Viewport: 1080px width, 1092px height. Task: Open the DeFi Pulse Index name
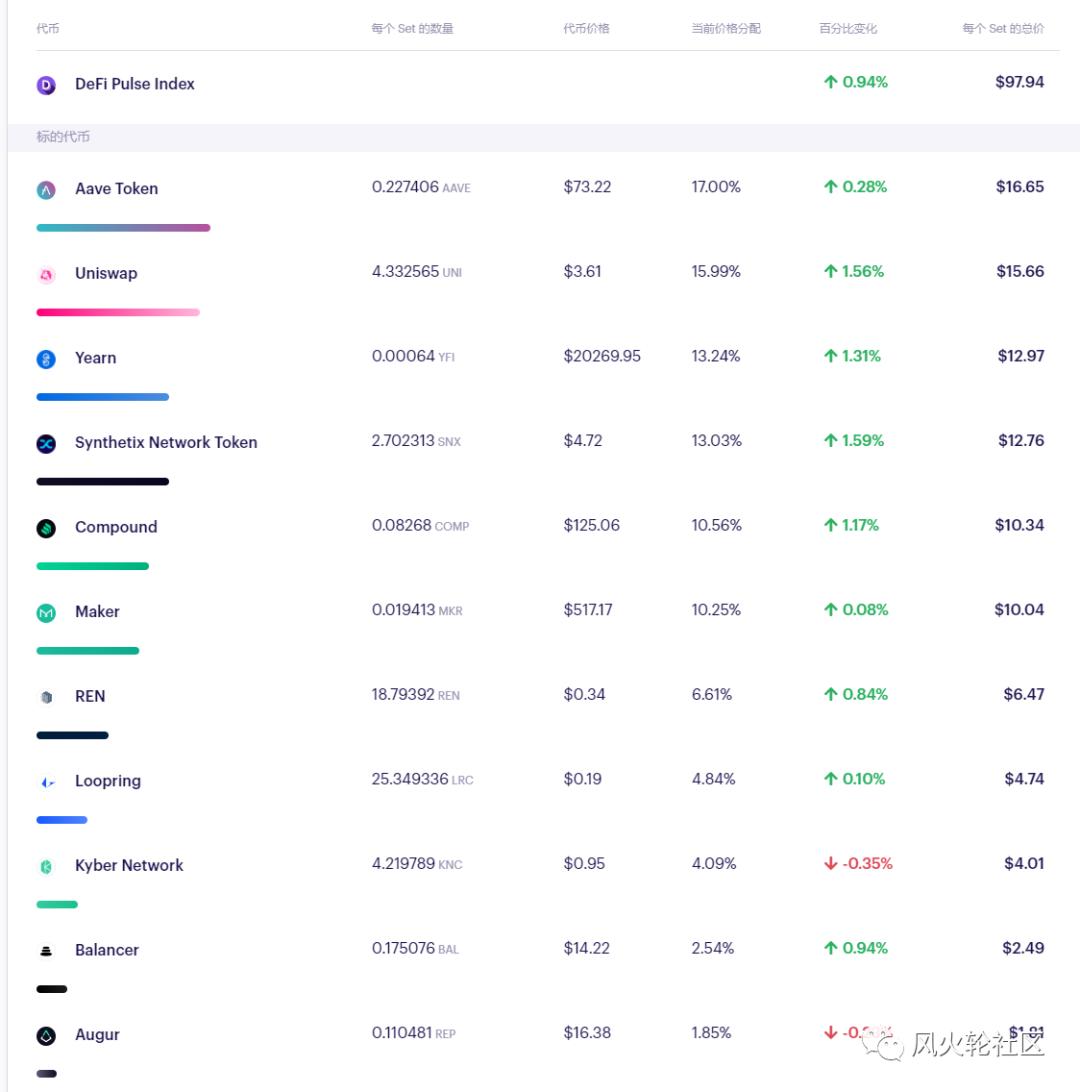point(134,84)
